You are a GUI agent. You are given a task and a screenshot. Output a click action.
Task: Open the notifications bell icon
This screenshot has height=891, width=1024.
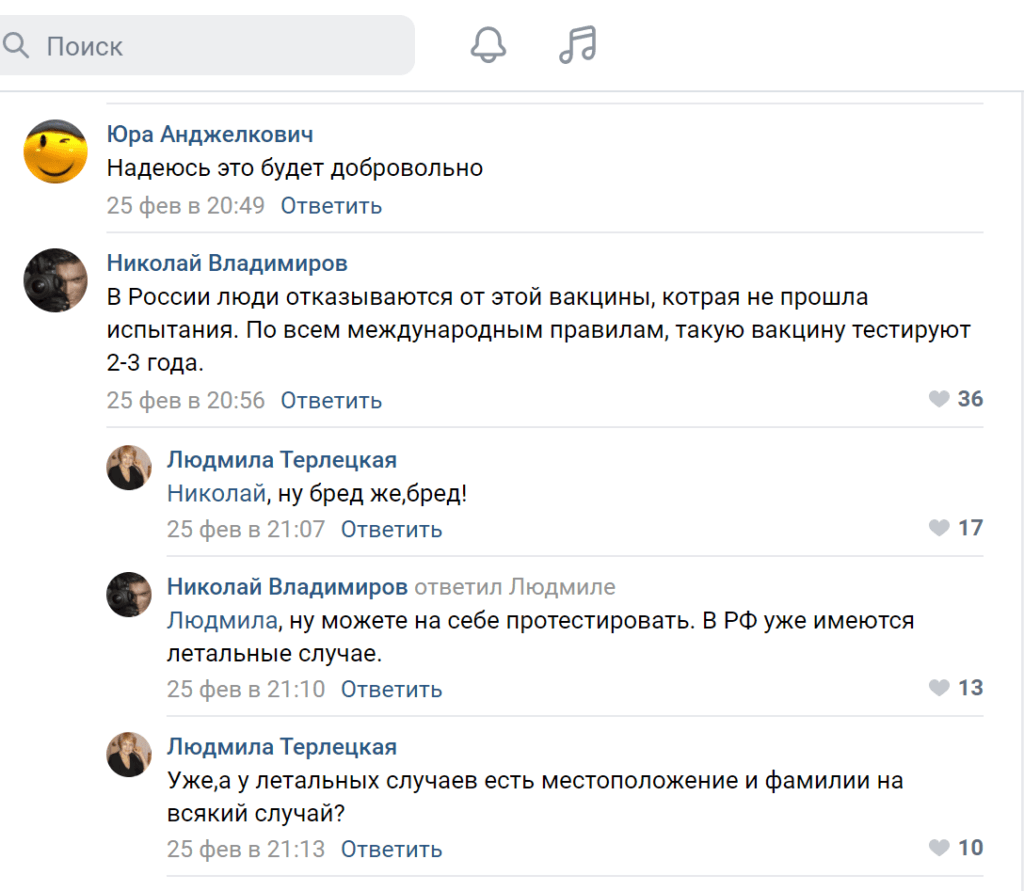coord(488,44)
